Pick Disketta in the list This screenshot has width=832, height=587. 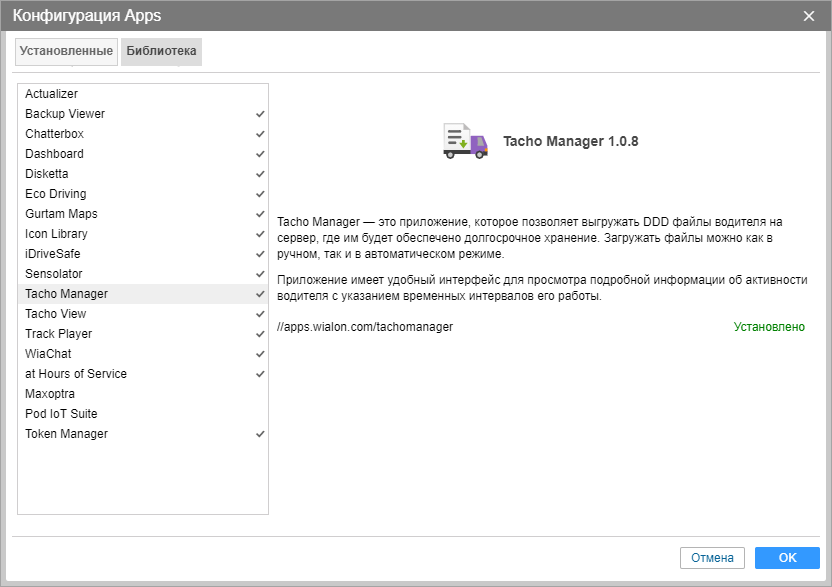tap(143, 174)
